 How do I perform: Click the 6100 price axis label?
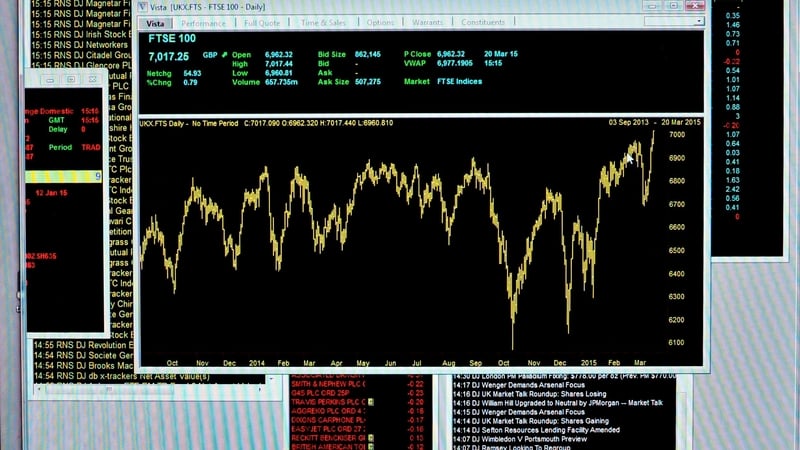[677, 343]
